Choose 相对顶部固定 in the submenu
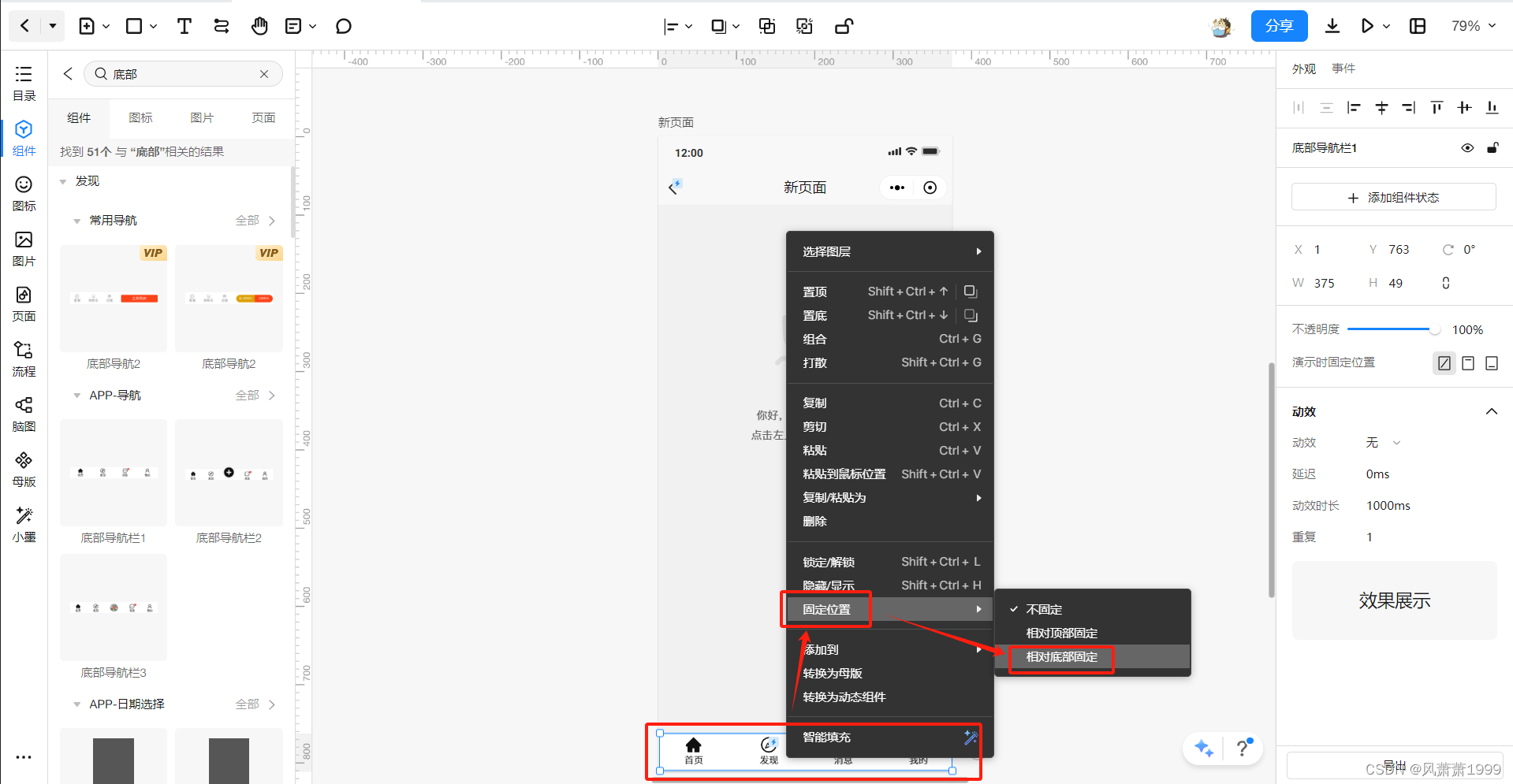 click(x=1093, y=634)
